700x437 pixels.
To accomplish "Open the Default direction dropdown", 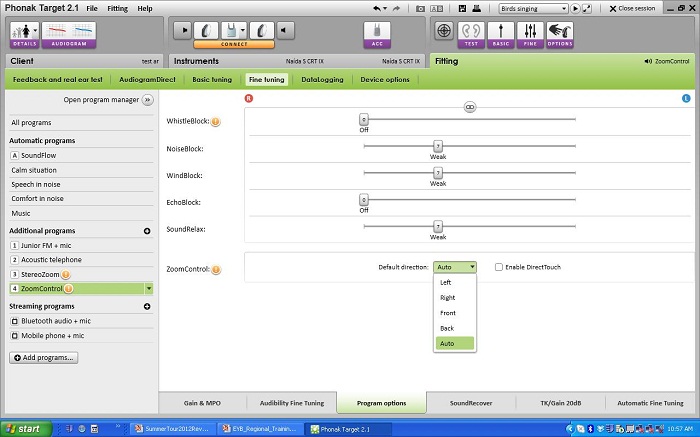I will pos(455,267).
